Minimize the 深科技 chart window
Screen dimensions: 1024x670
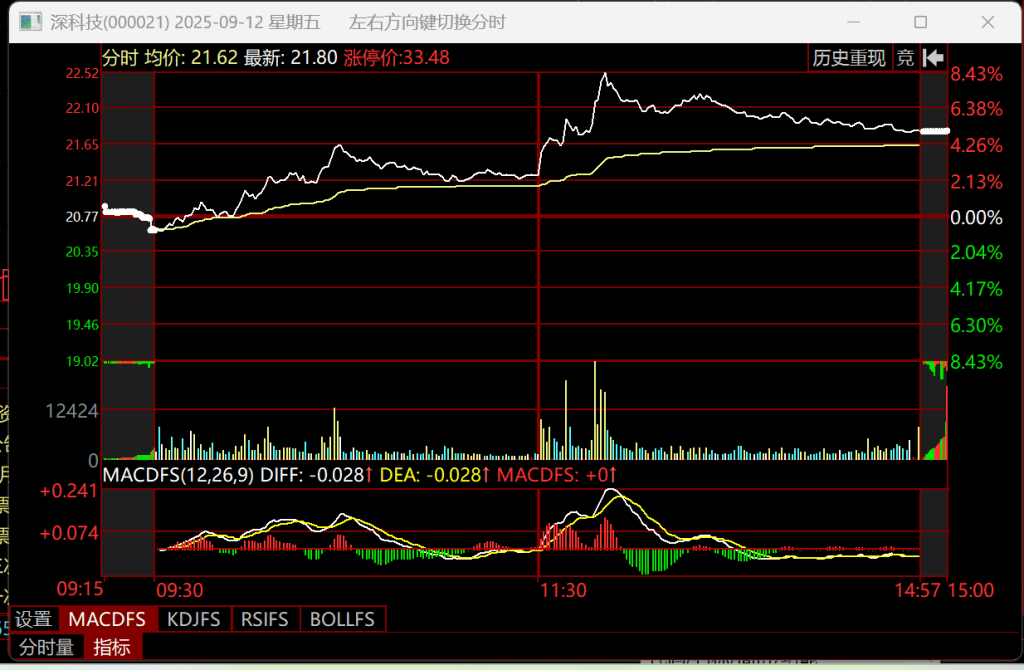tap(853, 22)
